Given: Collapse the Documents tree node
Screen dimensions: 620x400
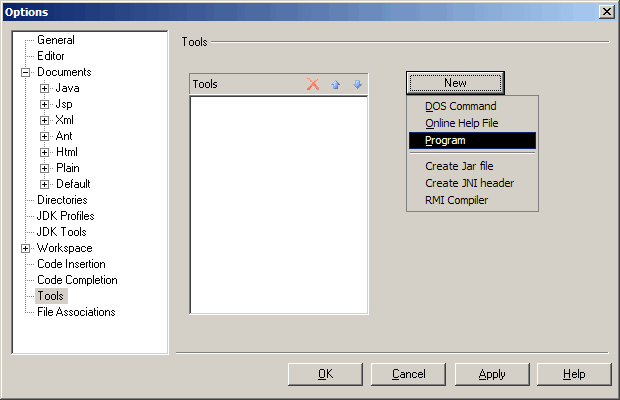Looking at the screenshot, I should coord(26,72).
